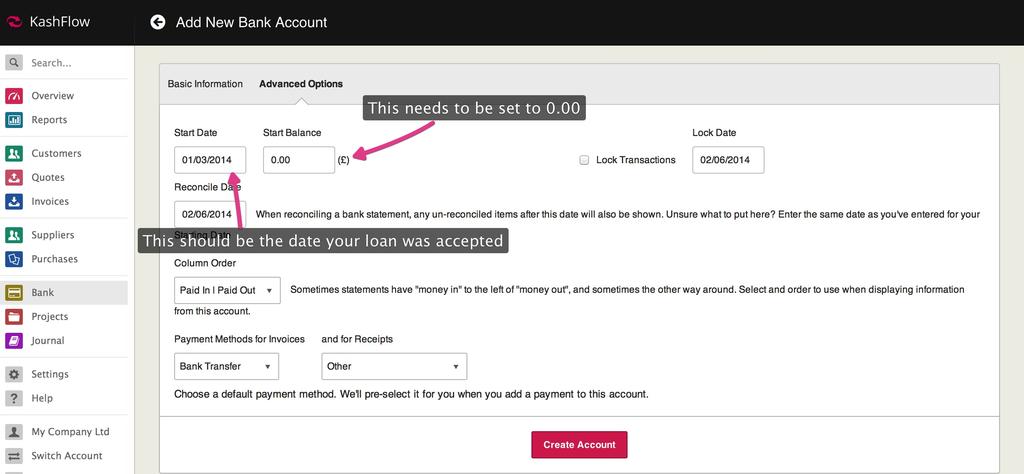This screenshot has height=474, width=1024.
Task: Open the Overview dashboard icon
Action: (14, 96)
